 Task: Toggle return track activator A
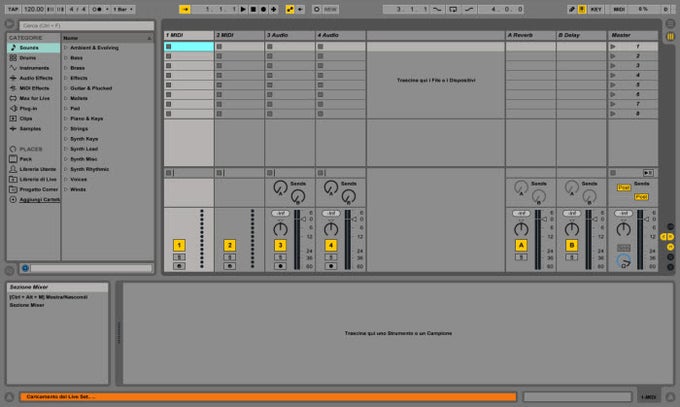tap(521, 246)
